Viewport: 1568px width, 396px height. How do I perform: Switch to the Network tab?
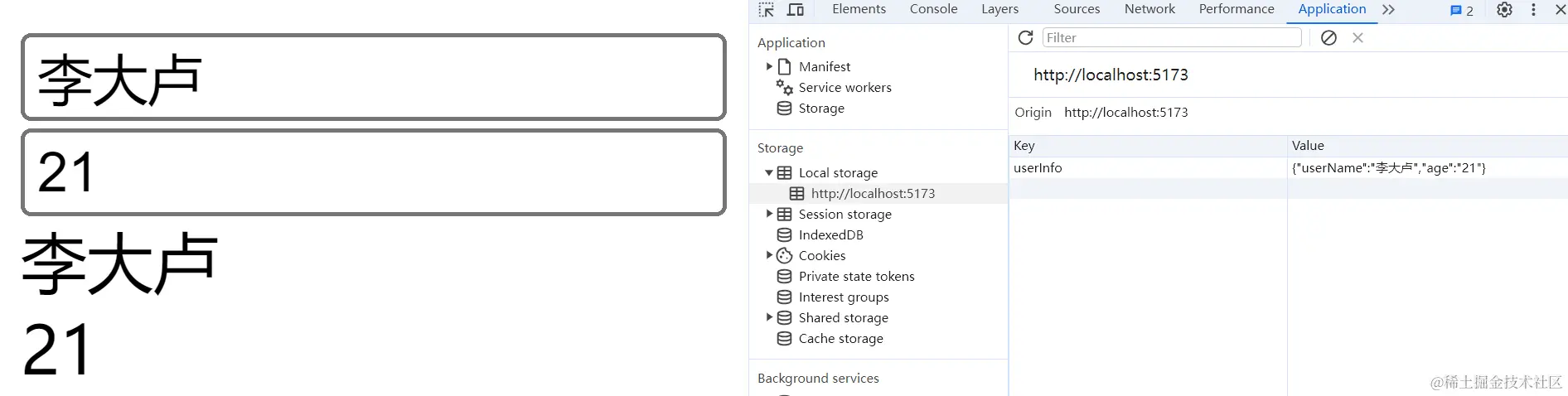tap(1149, 9)
